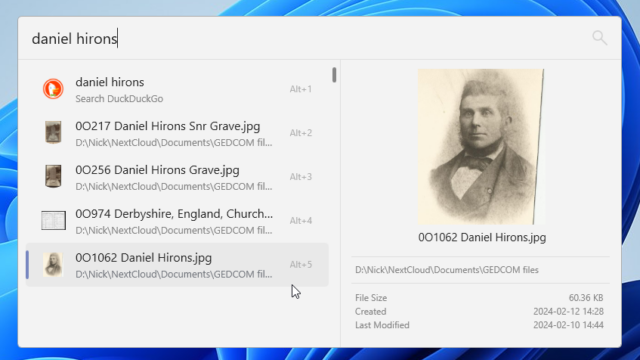Screen dimensions: 640x360
Task: Click the document thumbnail for 0O974 Derbyshire result
Action: [53, 220]
